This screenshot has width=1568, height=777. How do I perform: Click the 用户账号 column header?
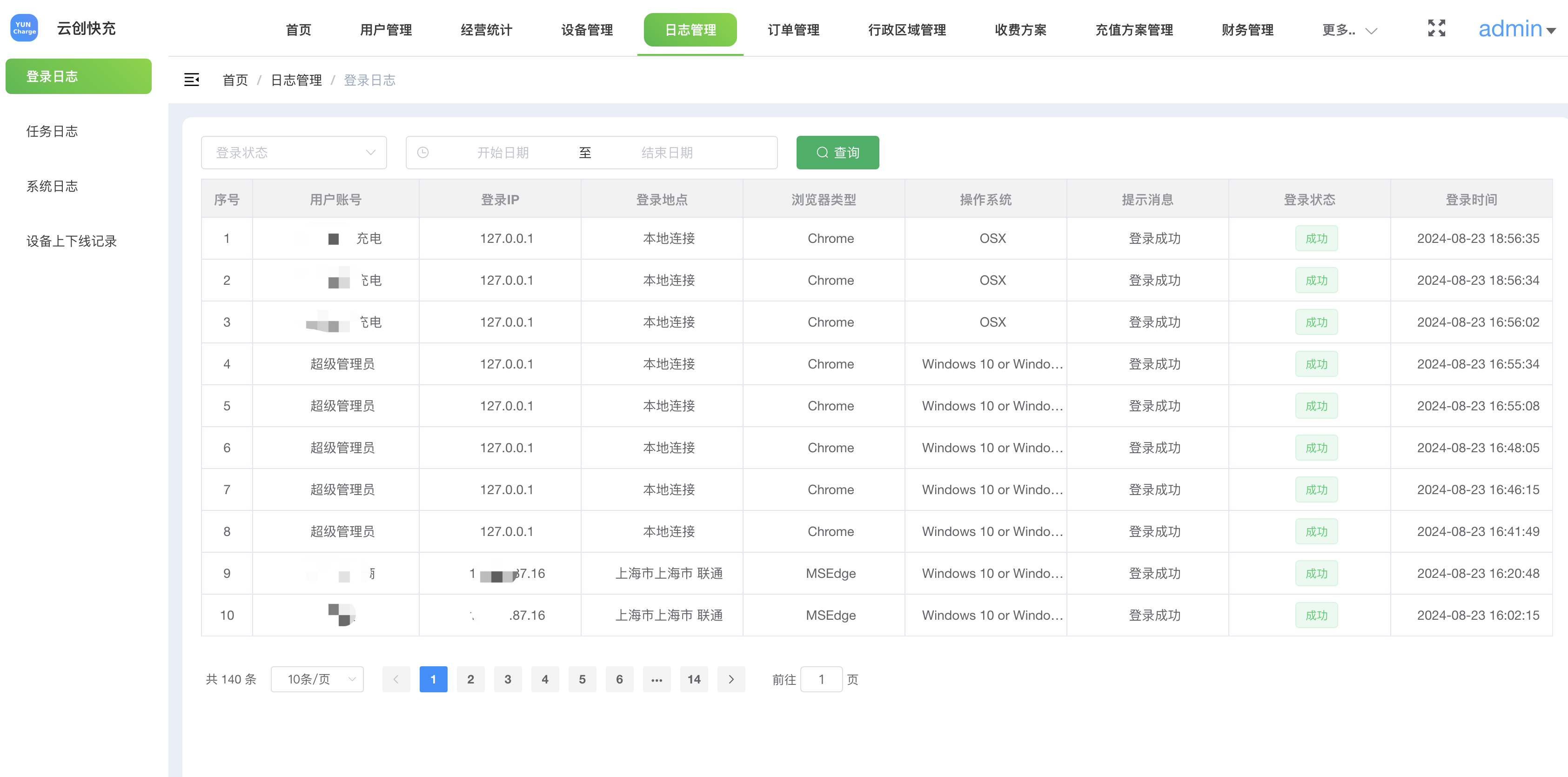coord(335,200)
